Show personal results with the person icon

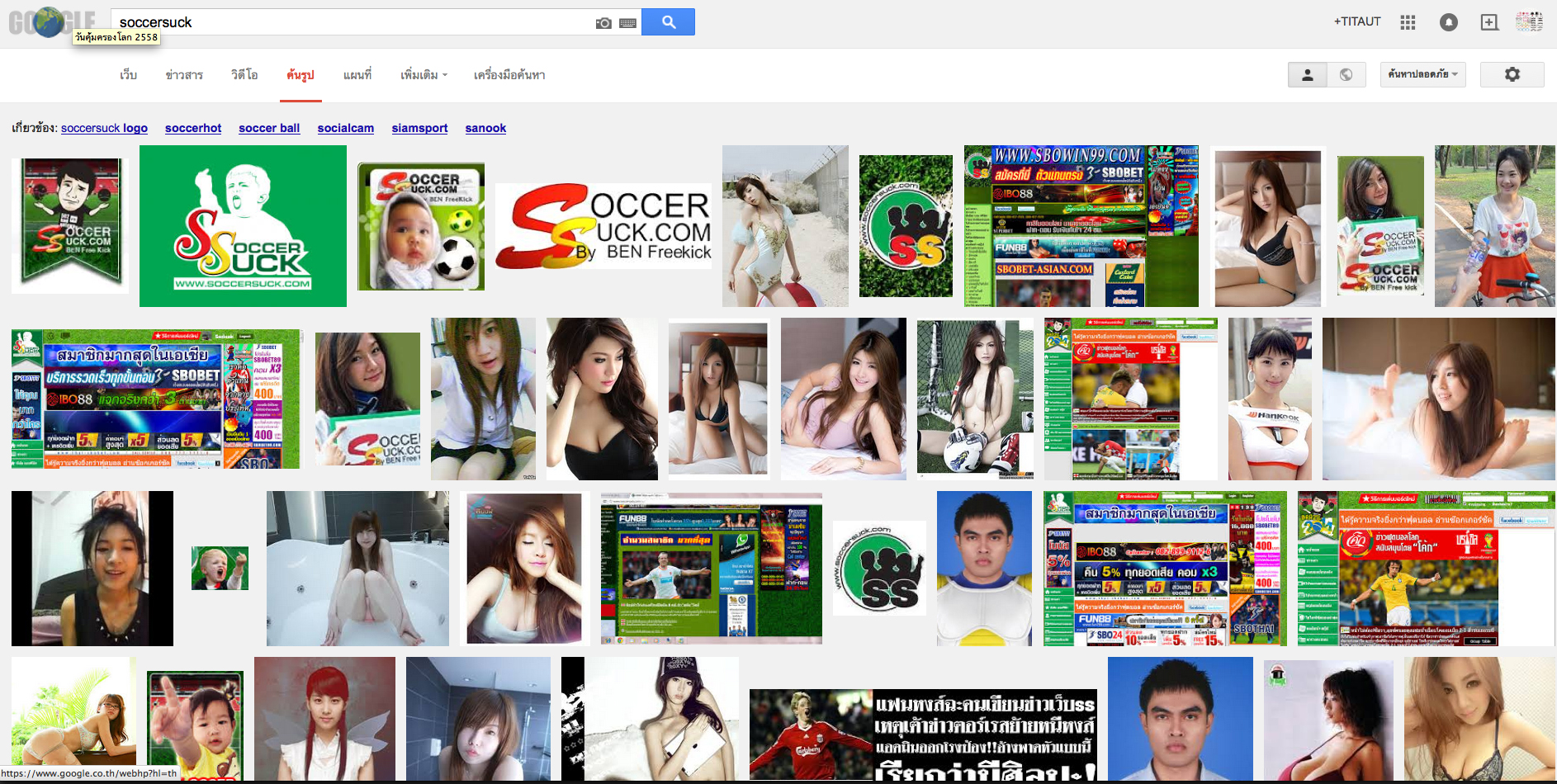pos(1307,74)
